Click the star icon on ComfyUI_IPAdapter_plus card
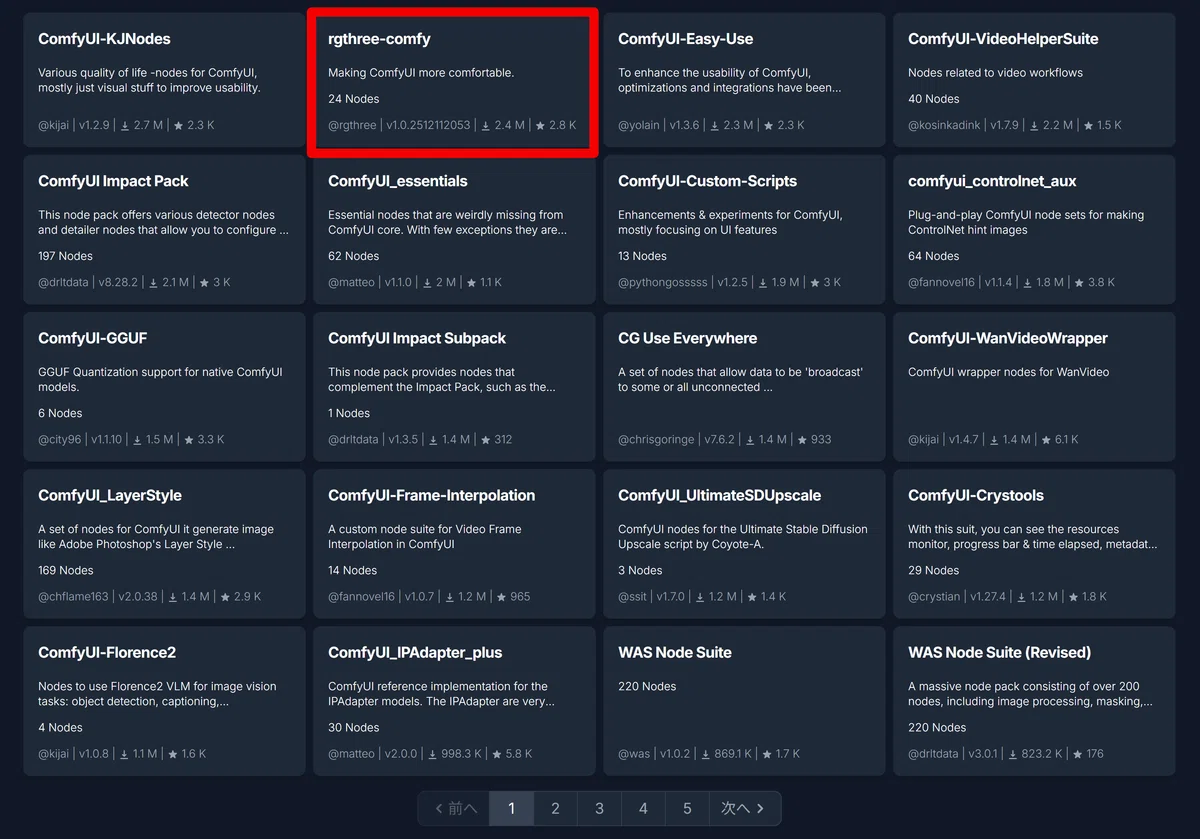Image resolution: width=1200 pixels, height=839 pixels. pyautogui.click(x=498, y=754)
